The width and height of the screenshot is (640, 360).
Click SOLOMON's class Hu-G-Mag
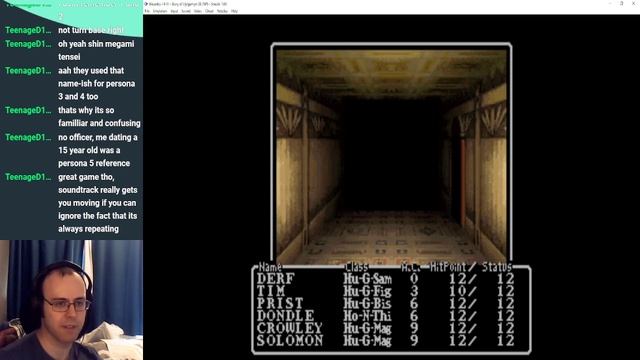coord(367,340)
